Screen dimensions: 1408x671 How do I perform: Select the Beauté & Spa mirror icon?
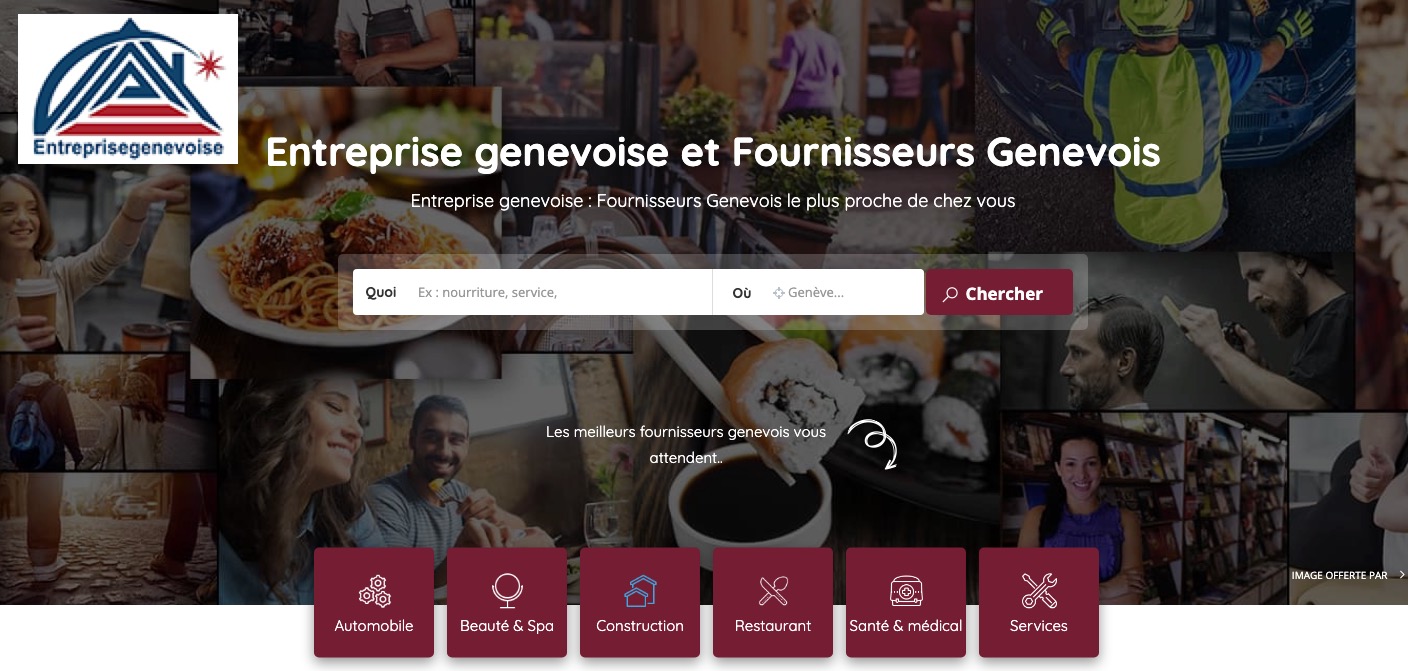pos(507,591)
